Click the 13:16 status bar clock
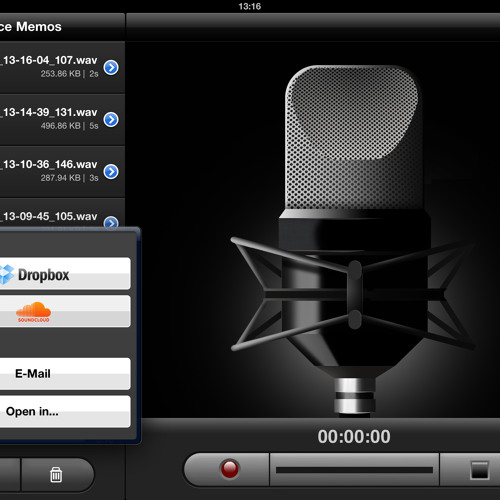The height and width of the screenshot is (500, 500). click(250, 6)
